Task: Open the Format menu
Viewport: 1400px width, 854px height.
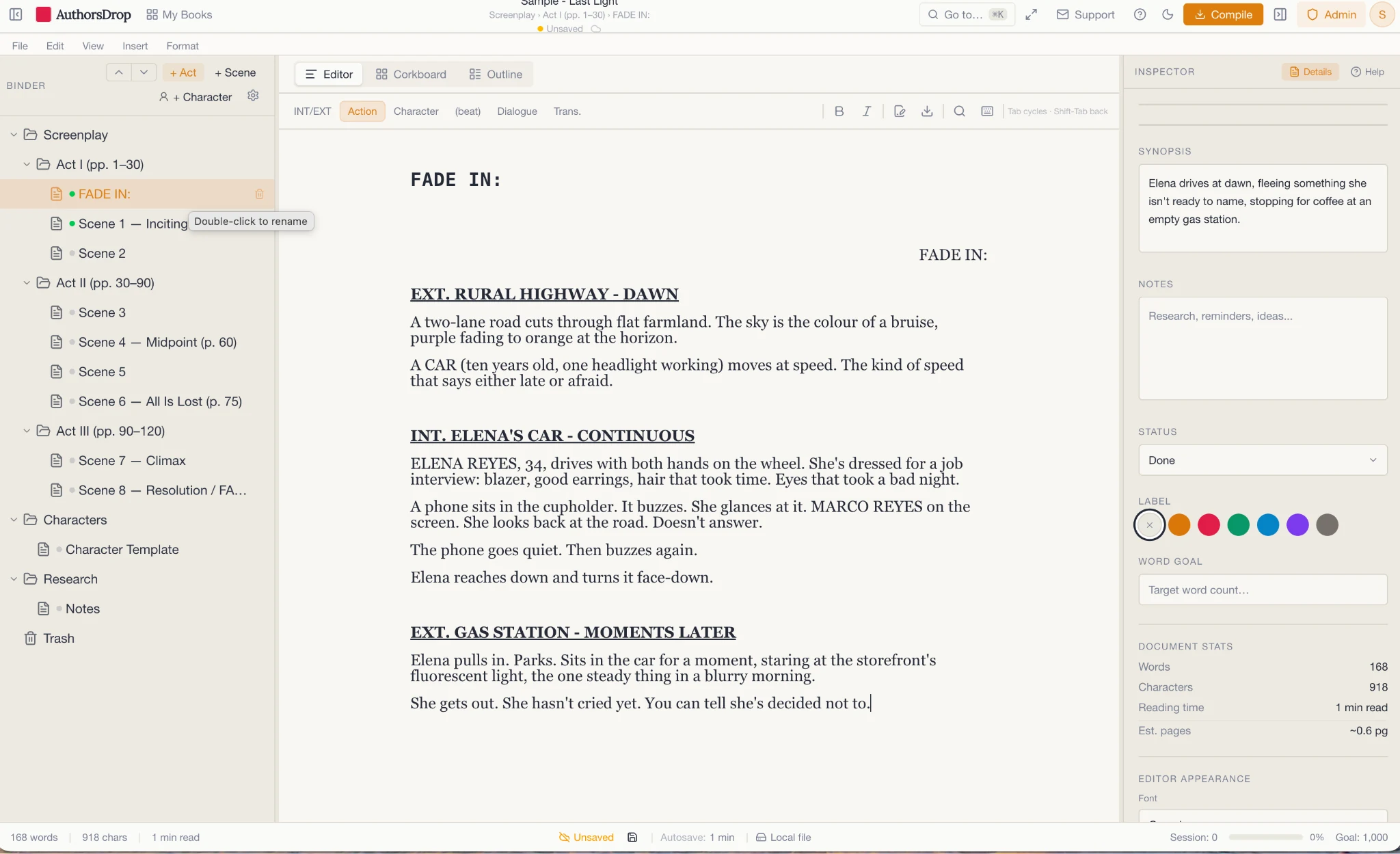Action: pos(183,46)
